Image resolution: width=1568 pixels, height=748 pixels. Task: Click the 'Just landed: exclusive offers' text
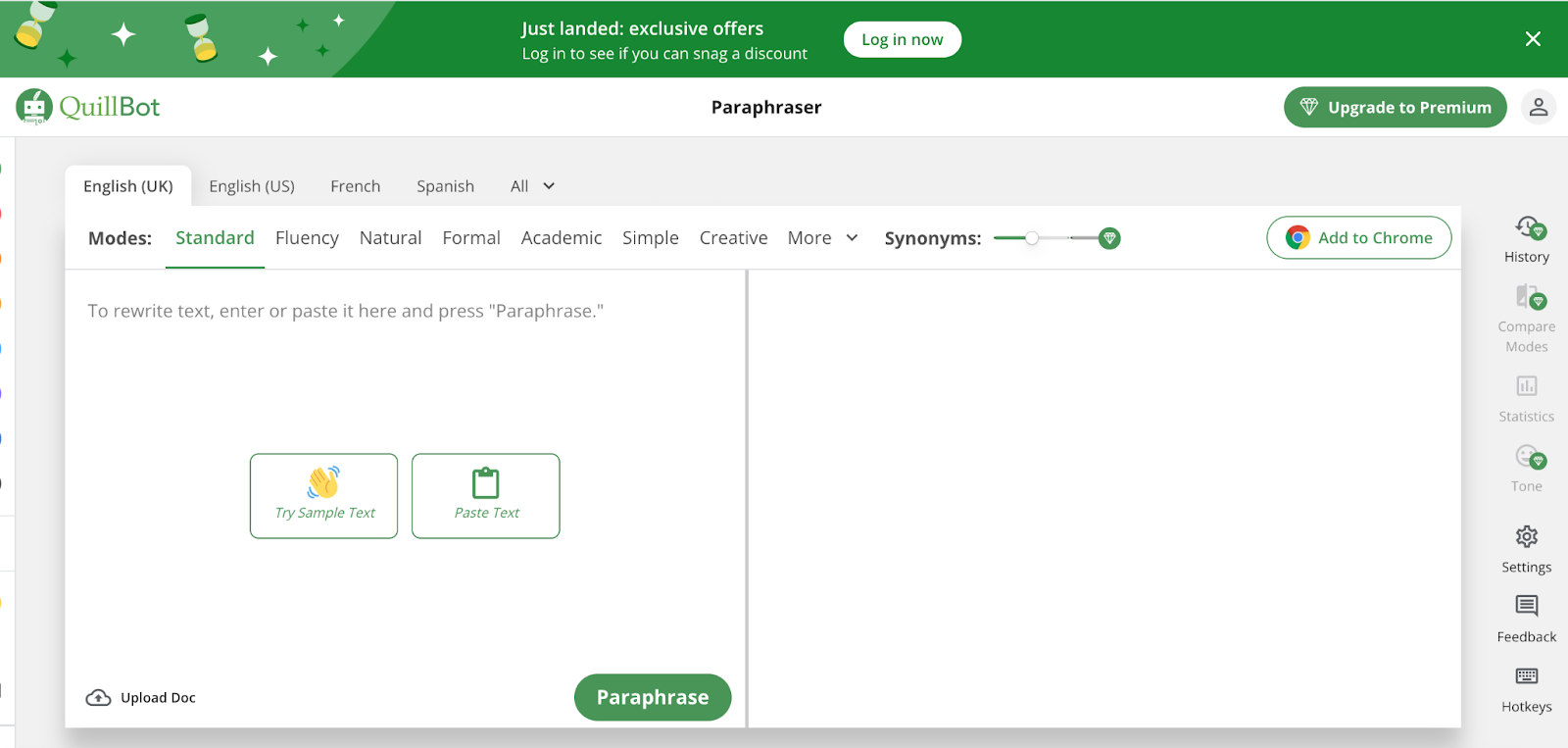642,28
